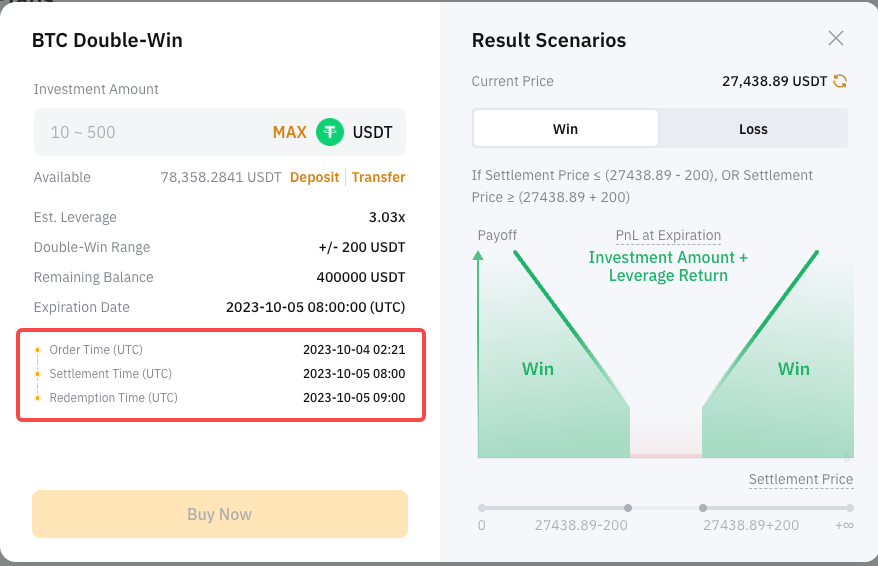
Task: Focus the investment amount input field
Action: (151, 132)
